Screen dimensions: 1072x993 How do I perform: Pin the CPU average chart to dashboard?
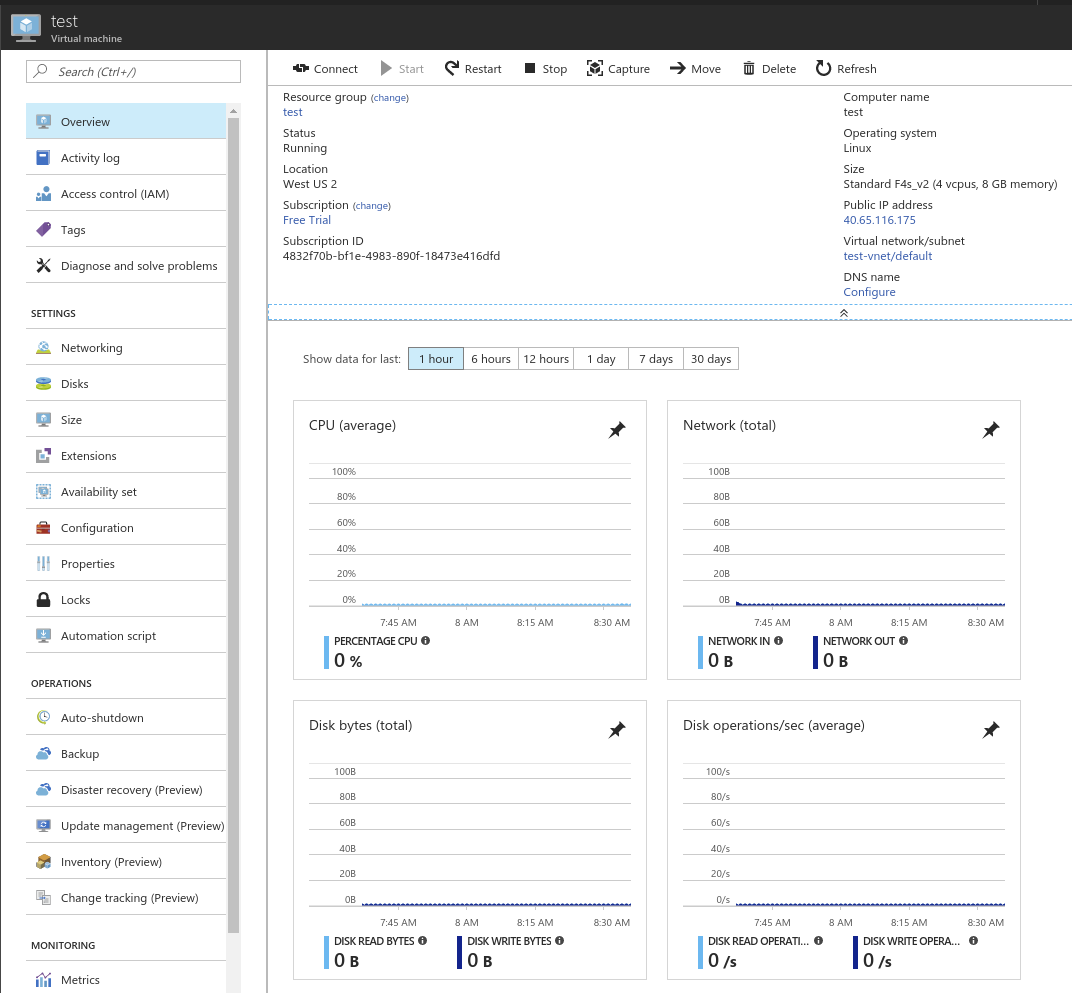click(x=617, y=429)
